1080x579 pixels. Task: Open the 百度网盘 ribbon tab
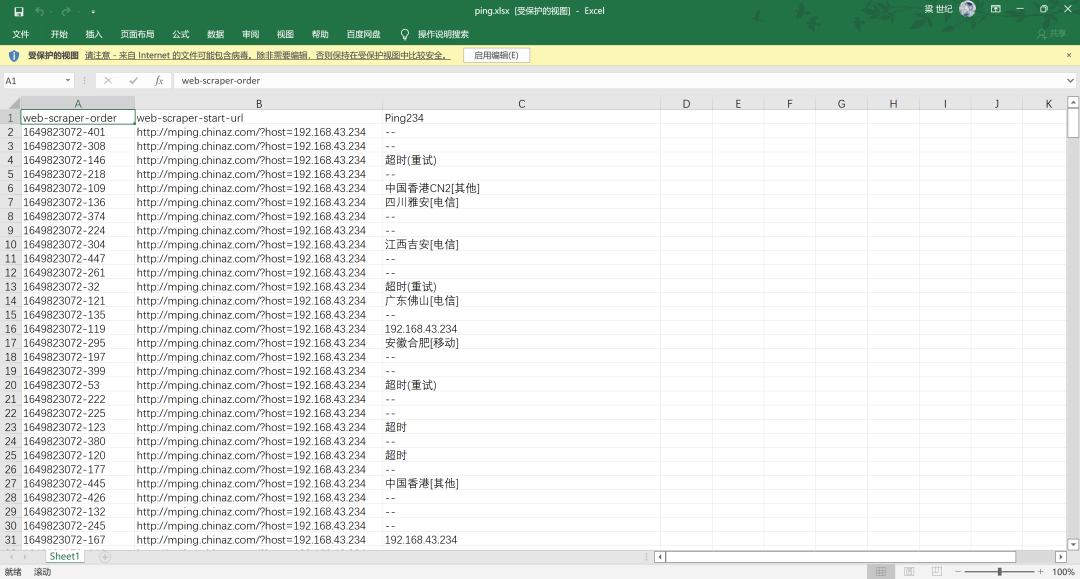pyautogui.click(x=363, y=34)
